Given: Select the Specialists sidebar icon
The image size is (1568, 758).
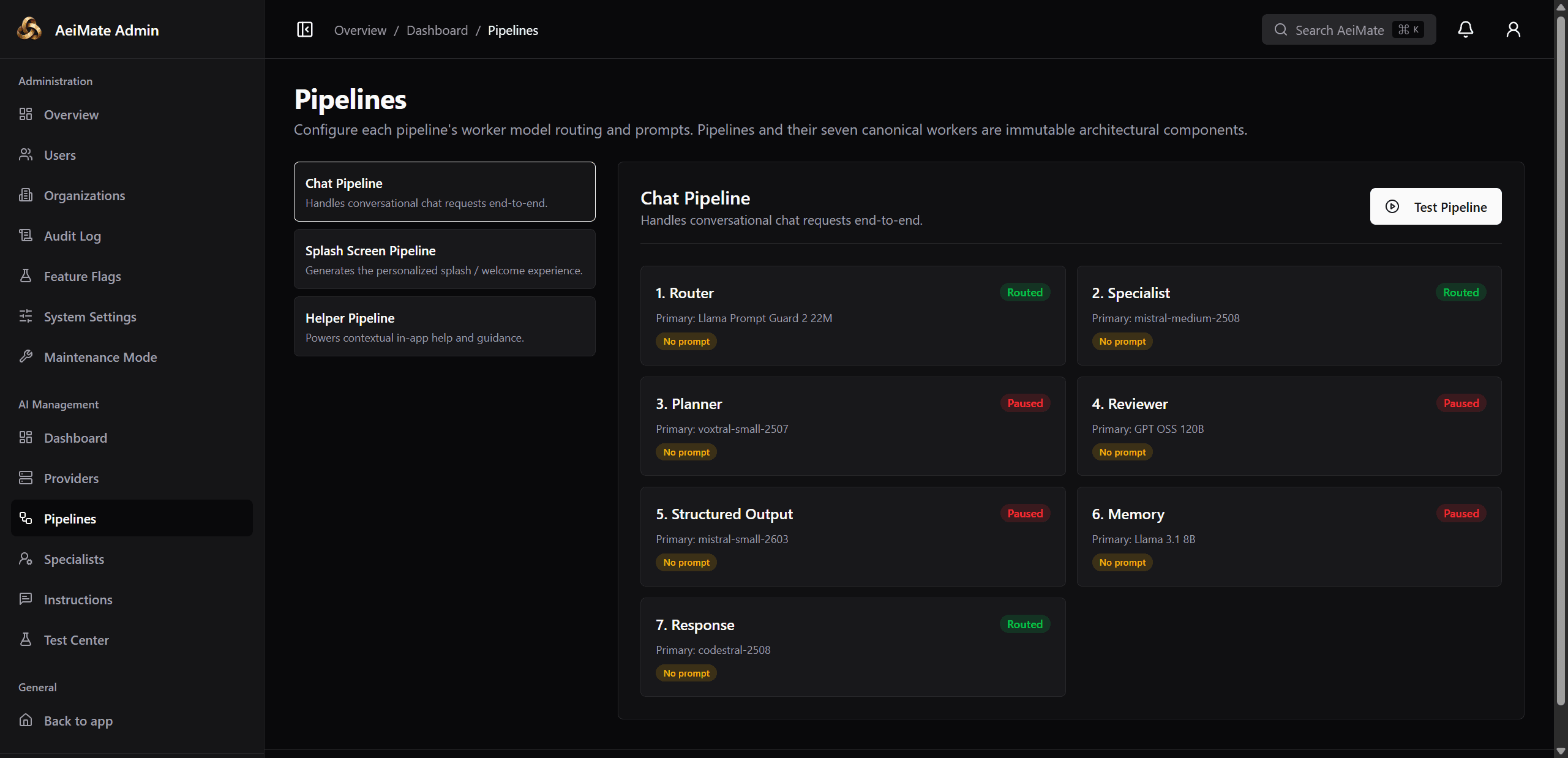Looking at the screenshot, I should [26, 558].
